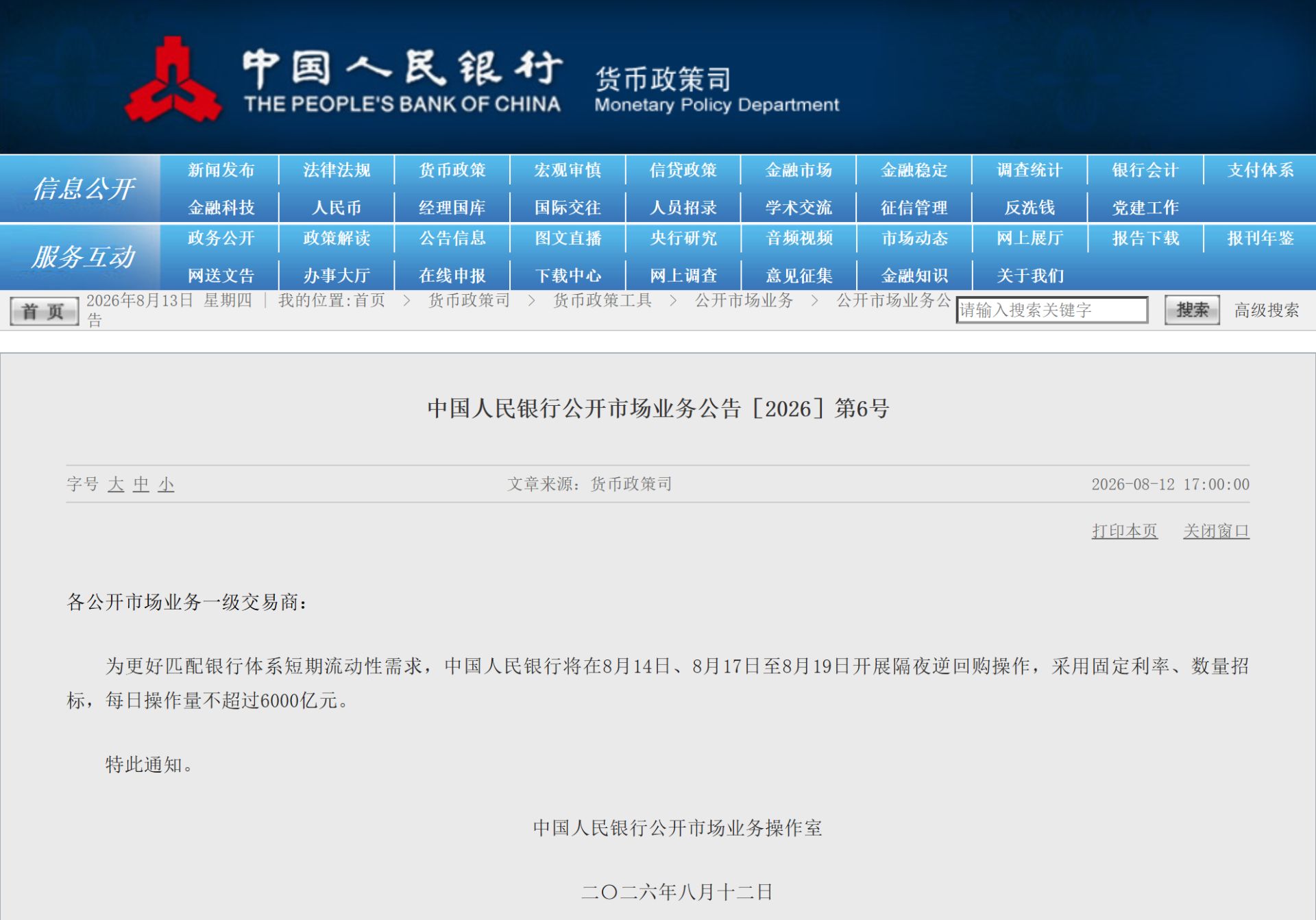Open 党建工作 page
The width and height of the screenshot is (1316, 920).
(1145, 208)
